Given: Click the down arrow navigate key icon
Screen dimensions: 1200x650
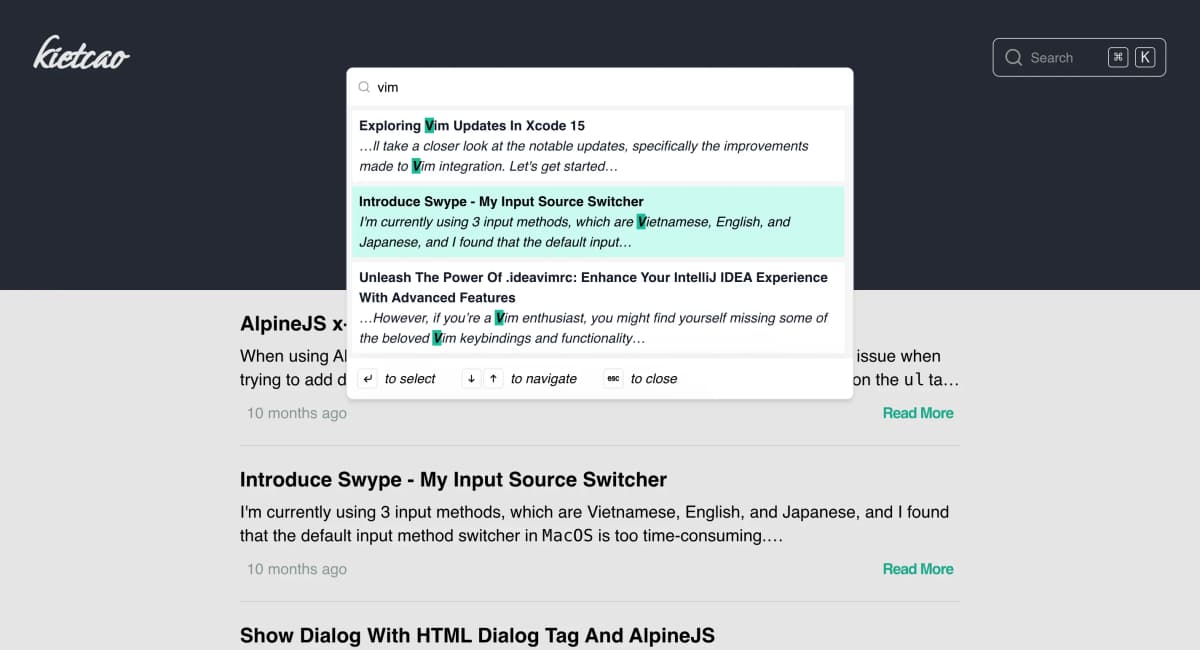Looking at the screenshot, I should click(471, 379).
